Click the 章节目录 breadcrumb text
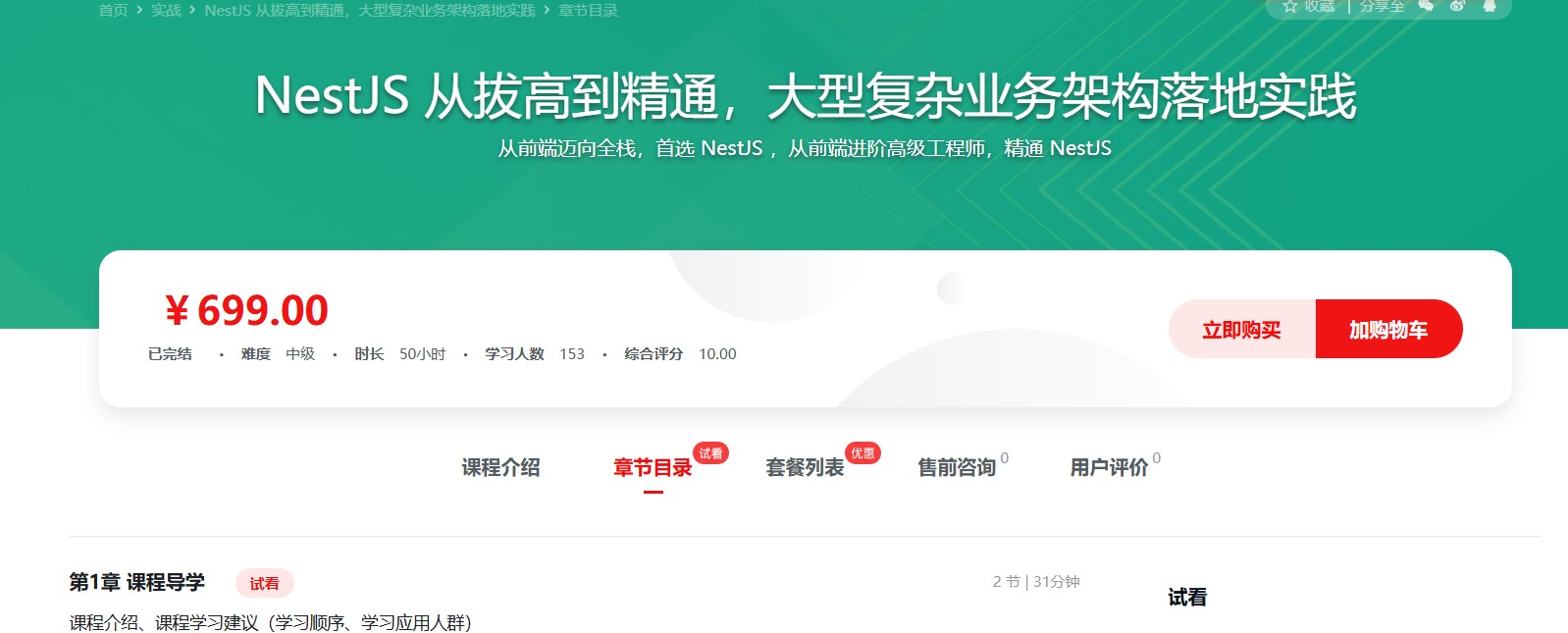This screenshot has height=633, width=1568. click(588, 10)
